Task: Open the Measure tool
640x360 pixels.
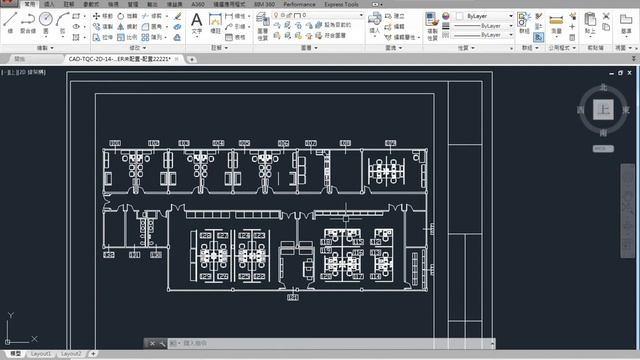Action: (x=556, y=23)
